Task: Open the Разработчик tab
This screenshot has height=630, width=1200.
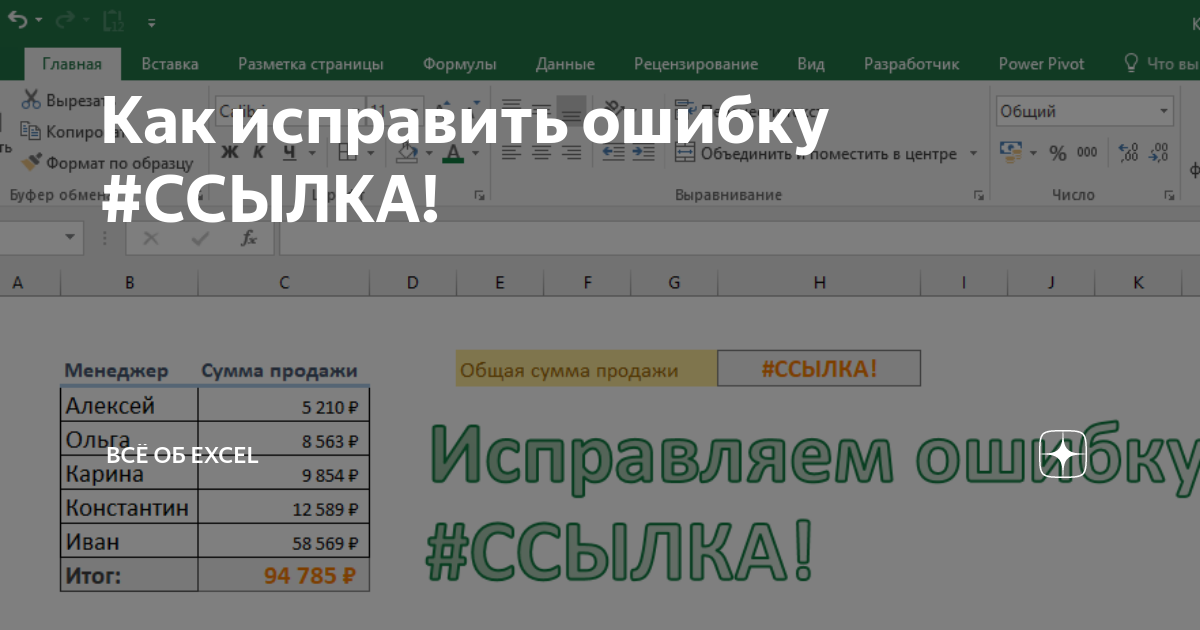Action: (911, 64)
